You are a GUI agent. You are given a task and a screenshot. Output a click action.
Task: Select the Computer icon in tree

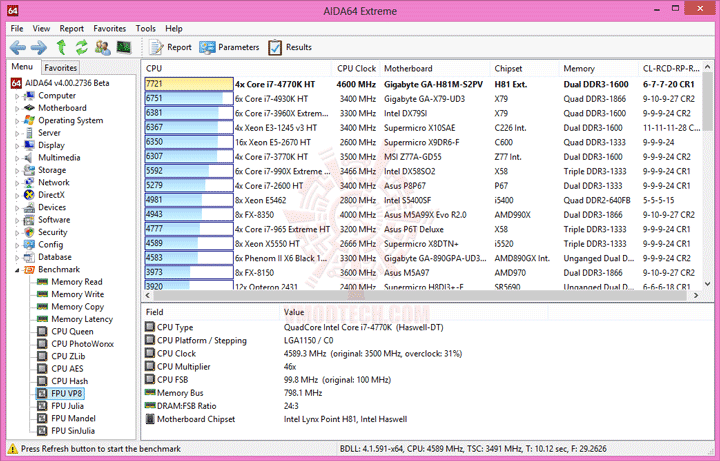pyautogui.click(x=29, y=96)
